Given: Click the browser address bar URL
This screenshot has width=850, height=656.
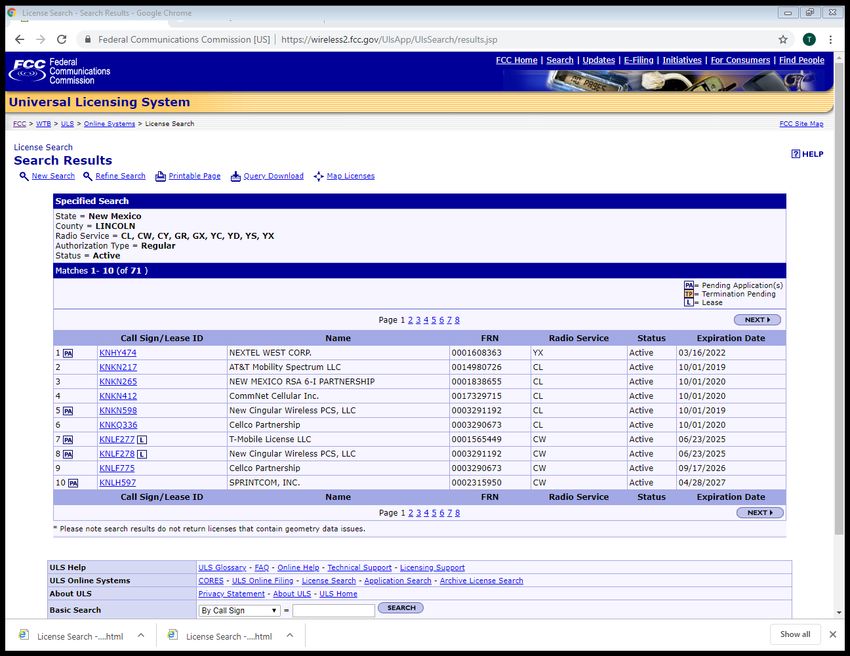Looking at the screenshot, I should pyautogui.click(x=389, y=40).
